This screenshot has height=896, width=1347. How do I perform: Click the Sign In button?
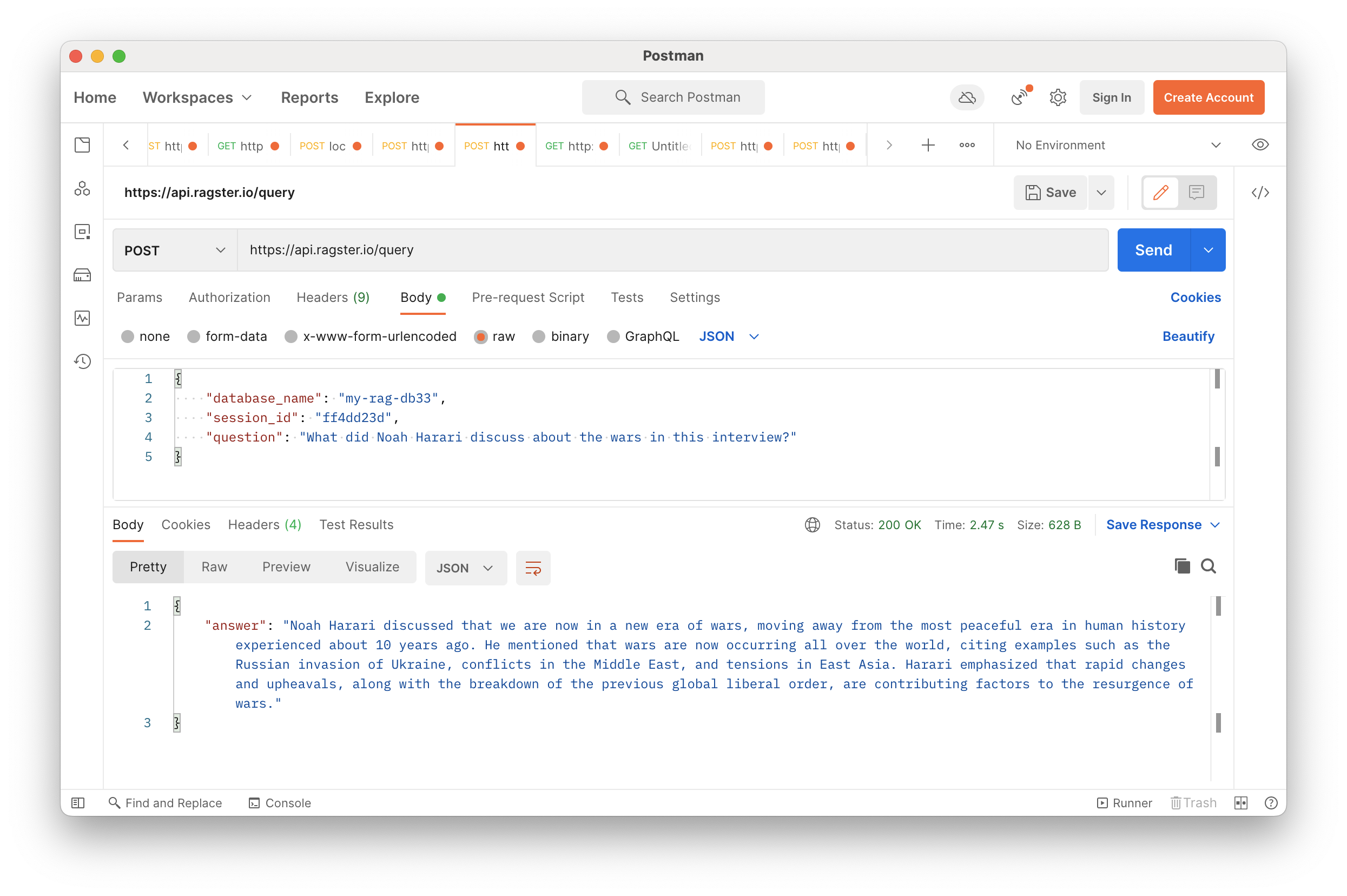pyautogui.click(x=1112, y=98)
